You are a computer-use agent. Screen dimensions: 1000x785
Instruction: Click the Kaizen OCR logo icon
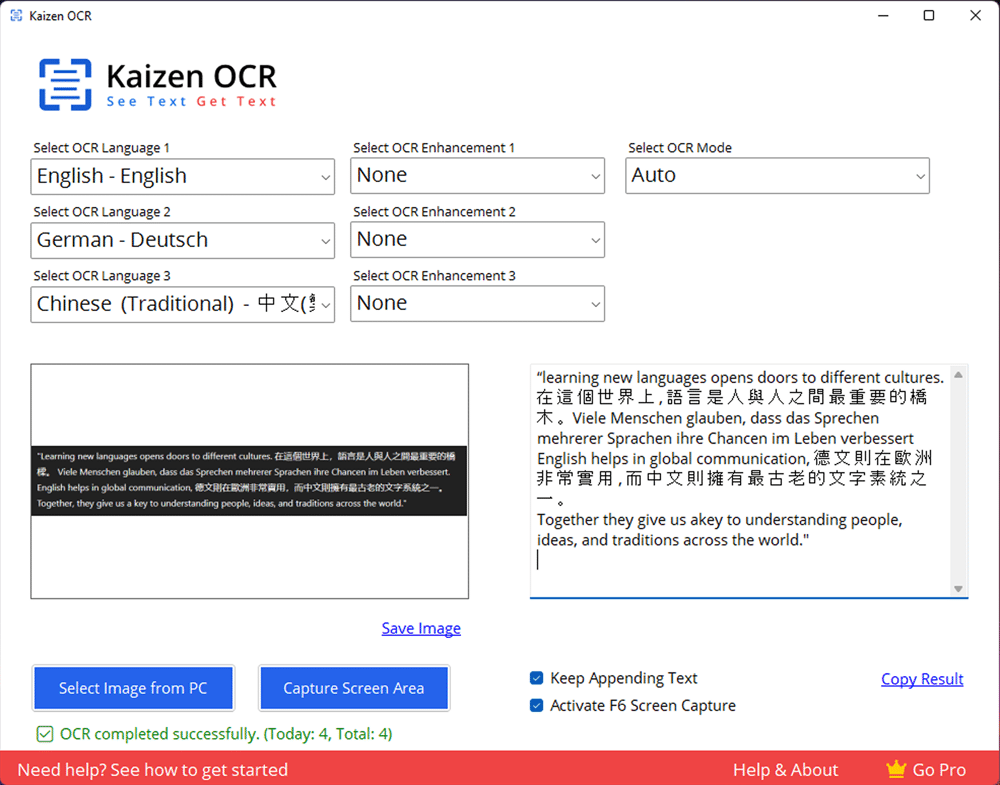coord(64,83)
